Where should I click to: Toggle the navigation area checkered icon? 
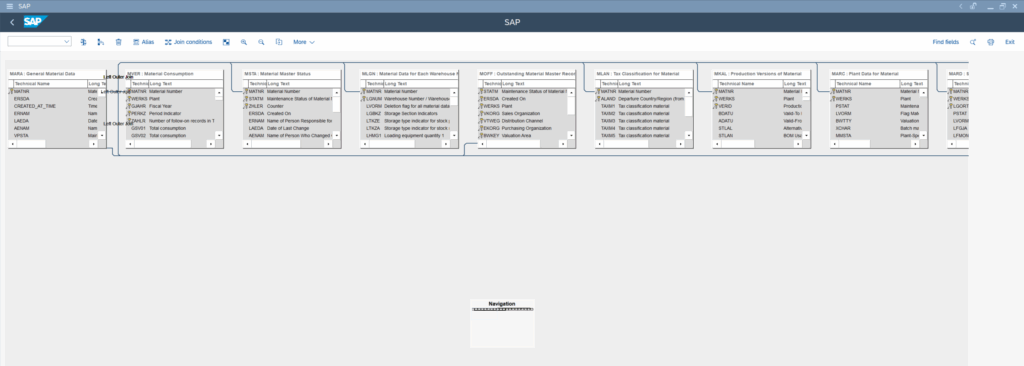click(226, 42)
